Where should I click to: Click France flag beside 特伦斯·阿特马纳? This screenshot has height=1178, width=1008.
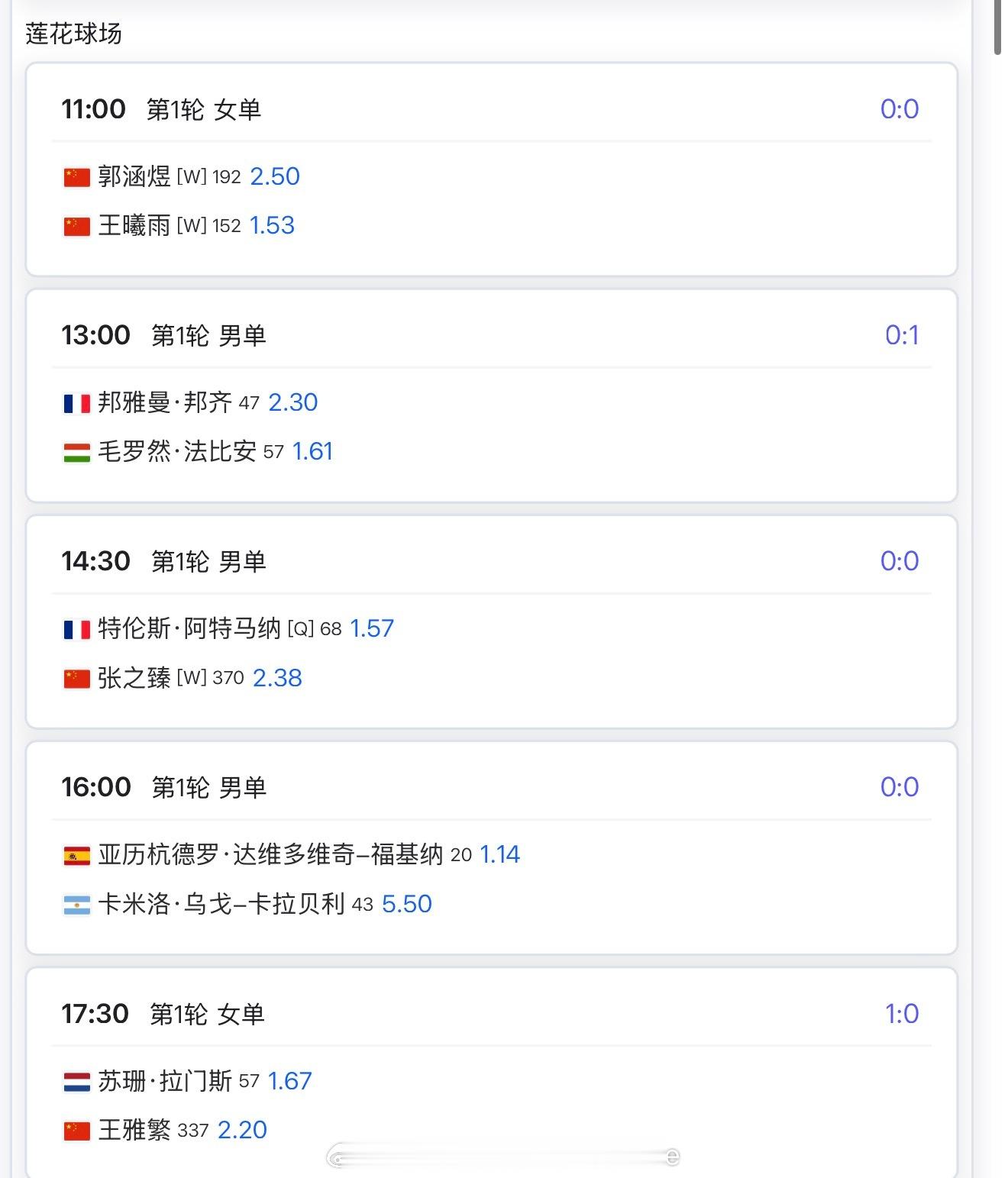(x=76, y=629)
